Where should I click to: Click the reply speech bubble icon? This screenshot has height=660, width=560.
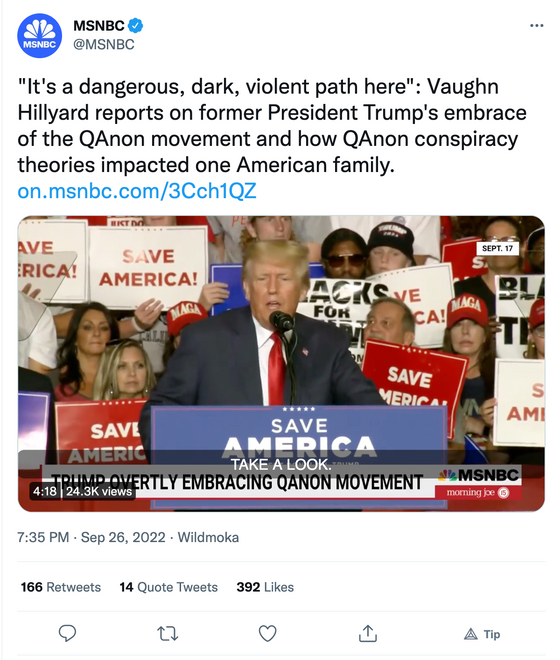tap(67, 633)
